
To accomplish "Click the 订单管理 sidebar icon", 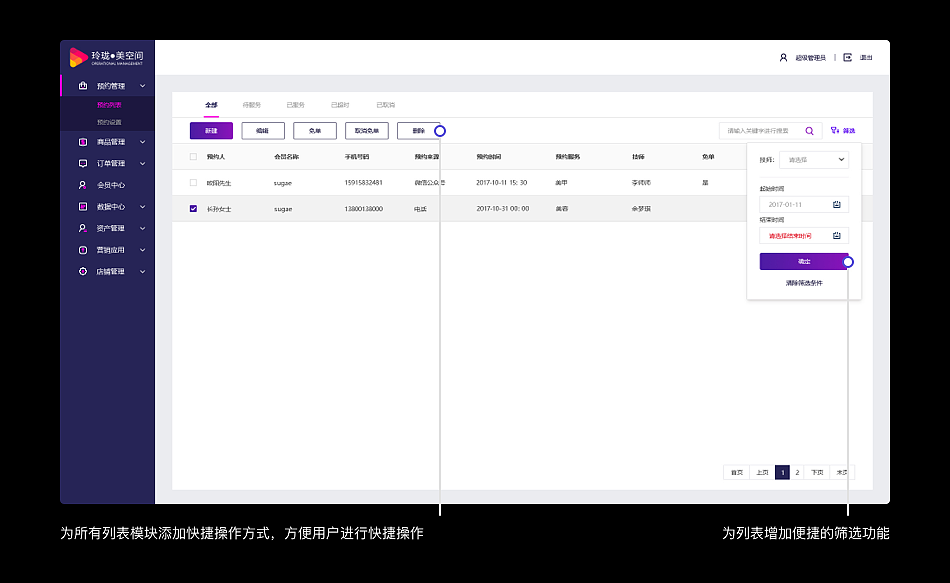I will tap(83, 164).
